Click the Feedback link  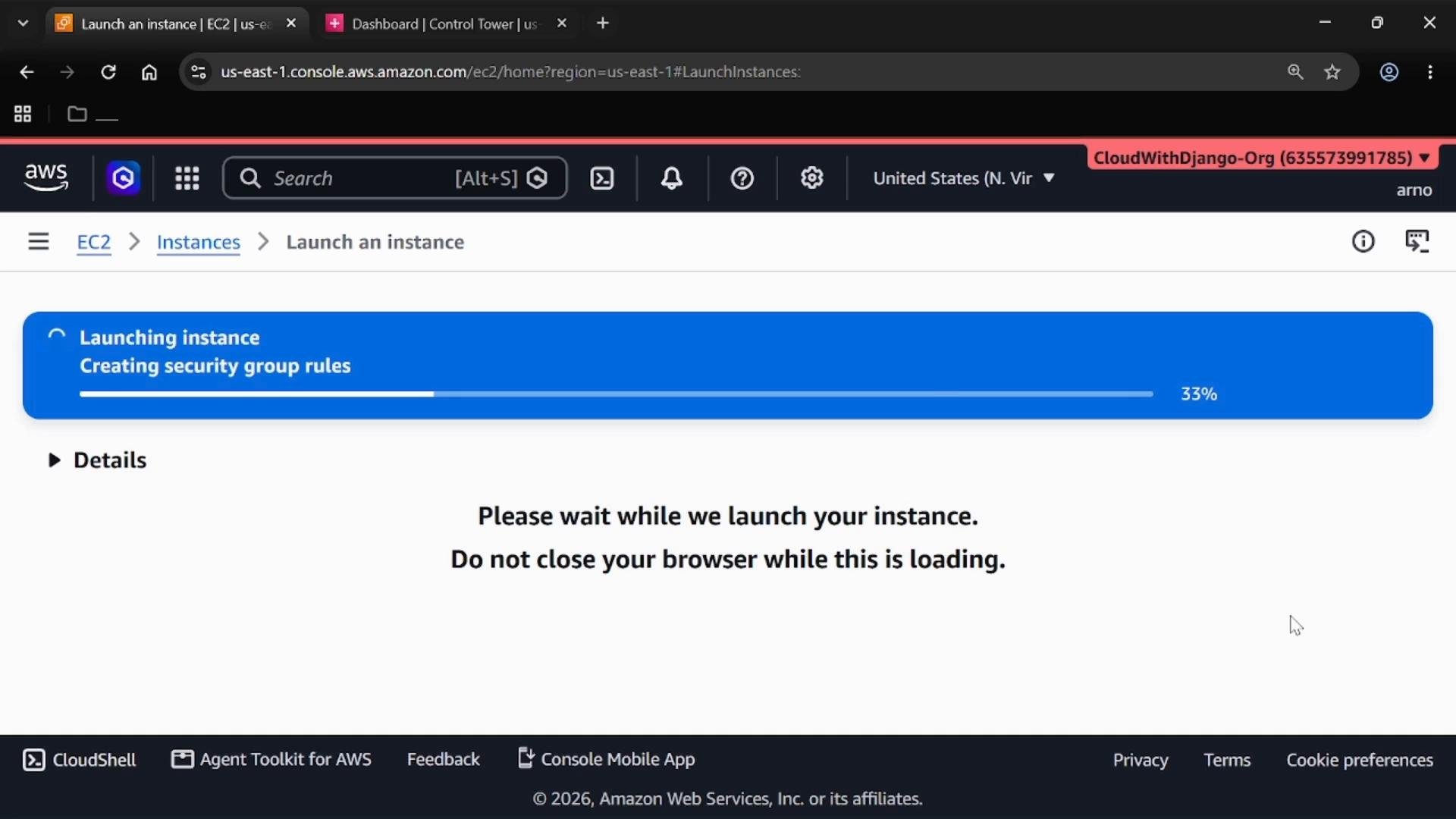click(444, 760)
